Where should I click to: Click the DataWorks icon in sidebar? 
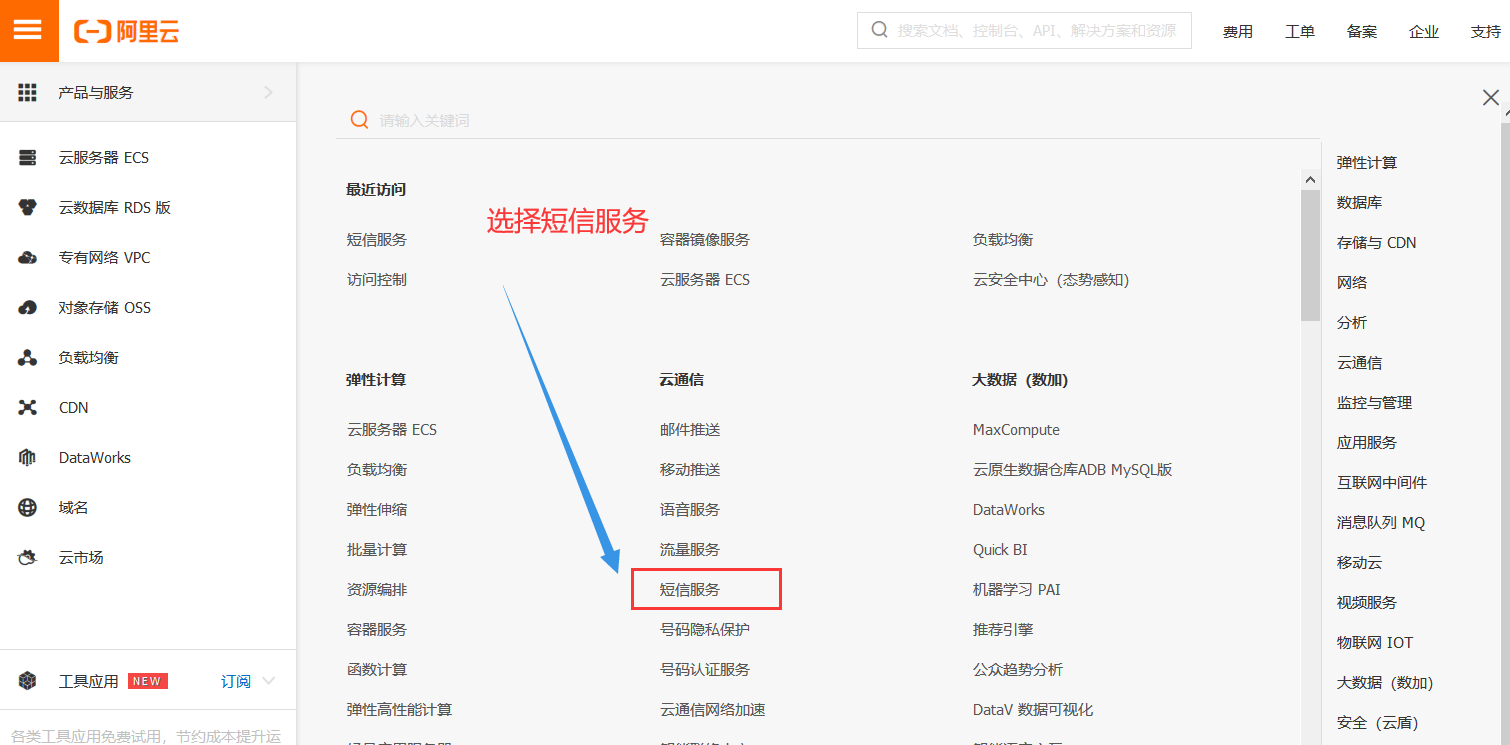(28, 458)
